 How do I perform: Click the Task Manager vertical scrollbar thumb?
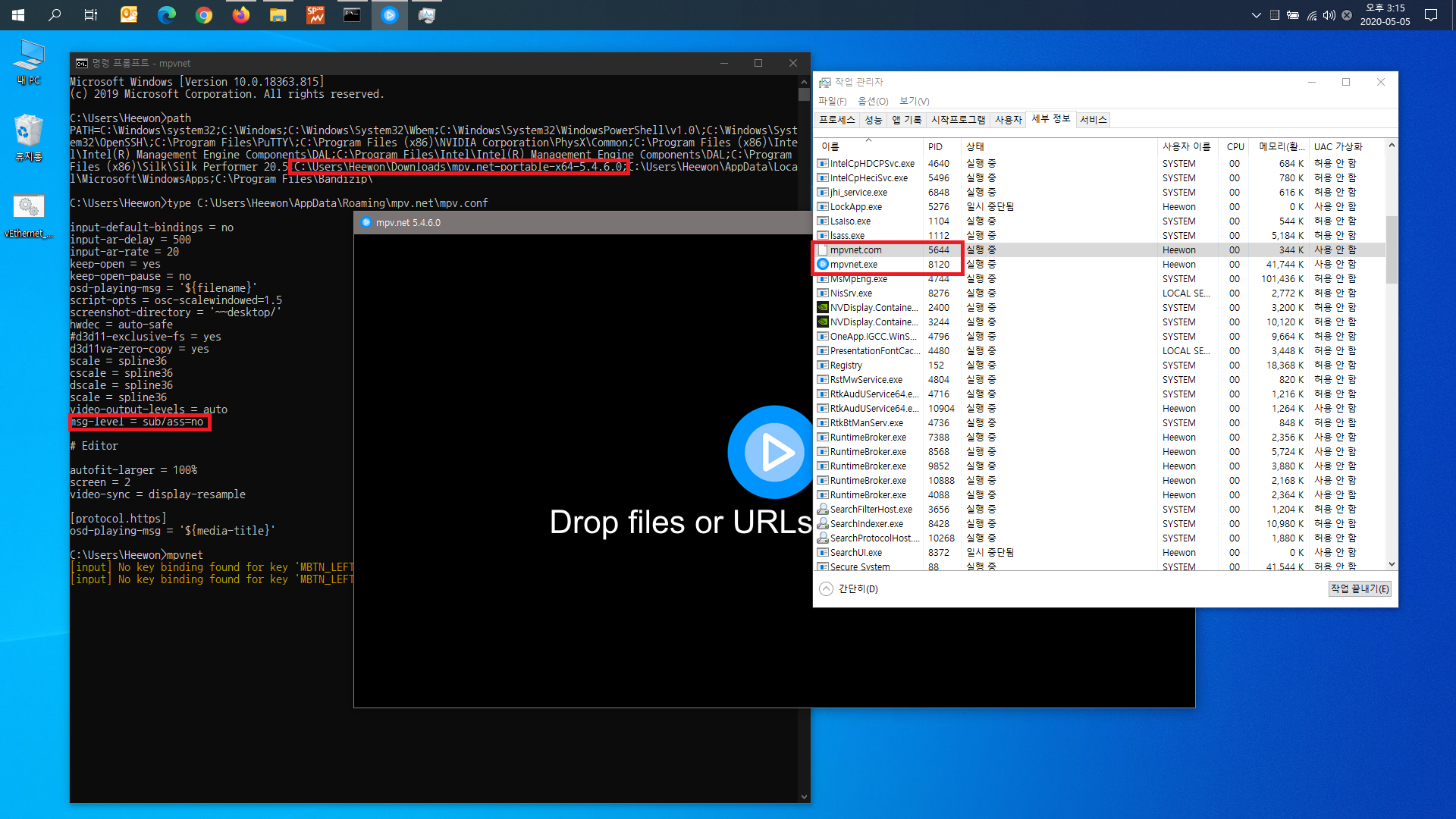(1392, 250)
